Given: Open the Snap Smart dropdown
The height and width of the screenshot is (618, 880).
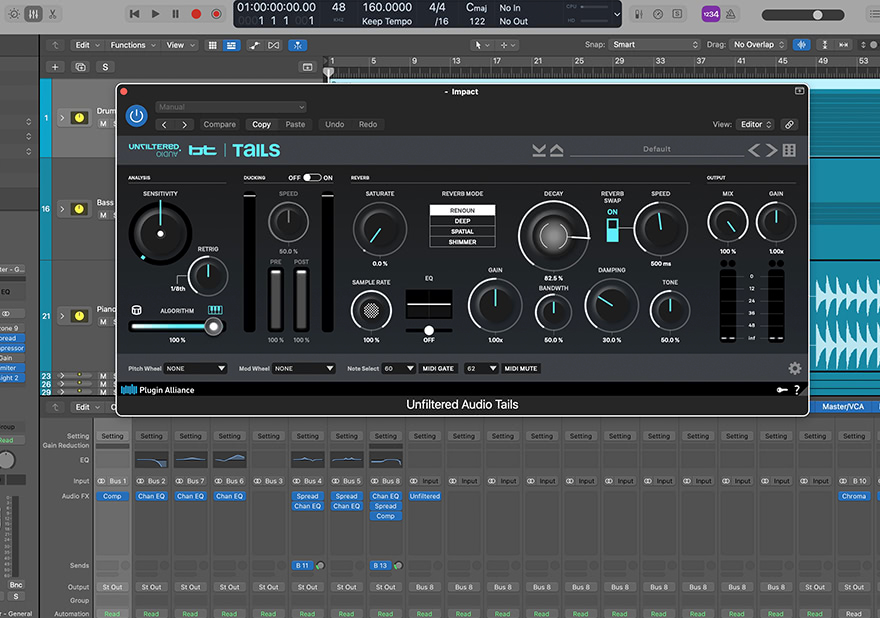Looking at the screenshot, I should 654,44.
